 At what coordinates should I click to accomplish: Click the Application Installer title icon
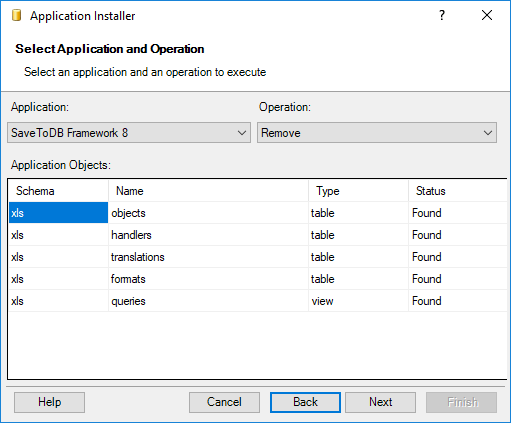pos(16,15)
